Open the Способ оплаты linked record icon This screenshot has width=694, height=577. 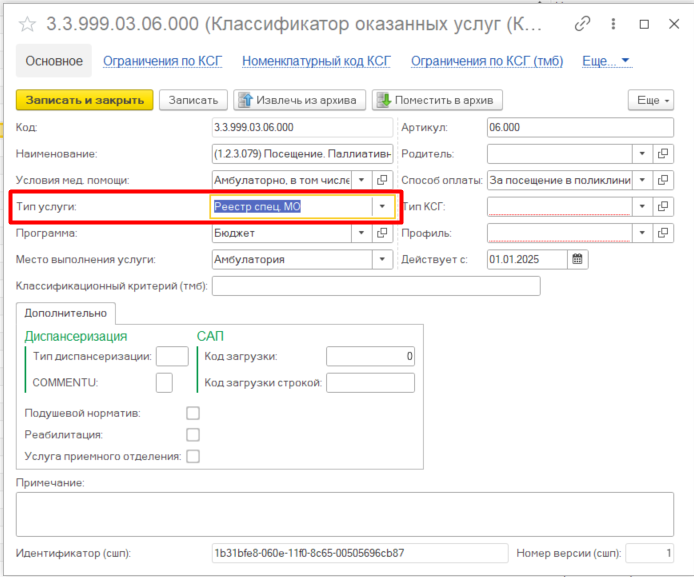663,180
